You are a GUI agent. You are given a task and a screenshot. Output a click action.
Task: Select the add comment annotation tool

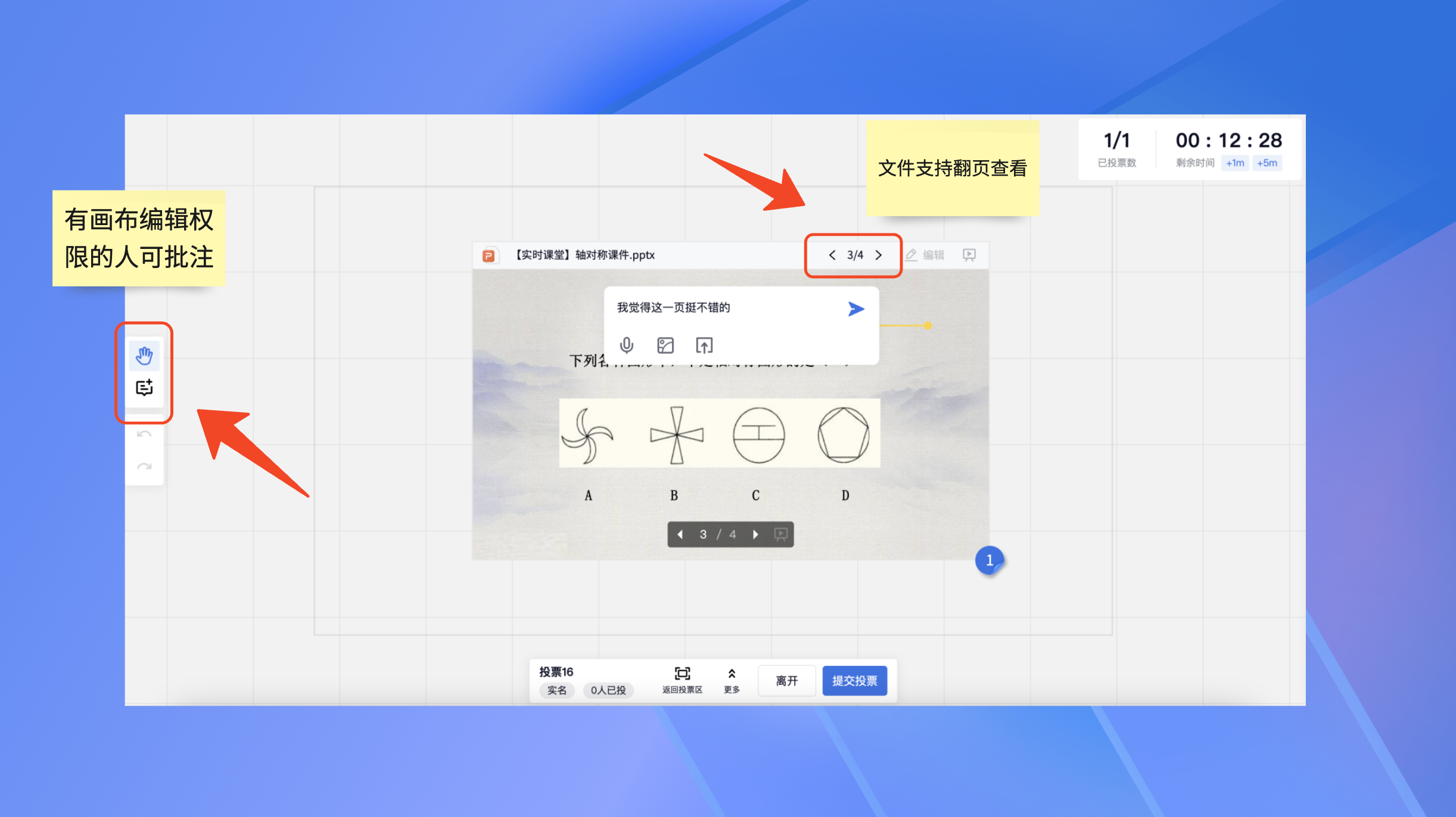pos(144,388)
